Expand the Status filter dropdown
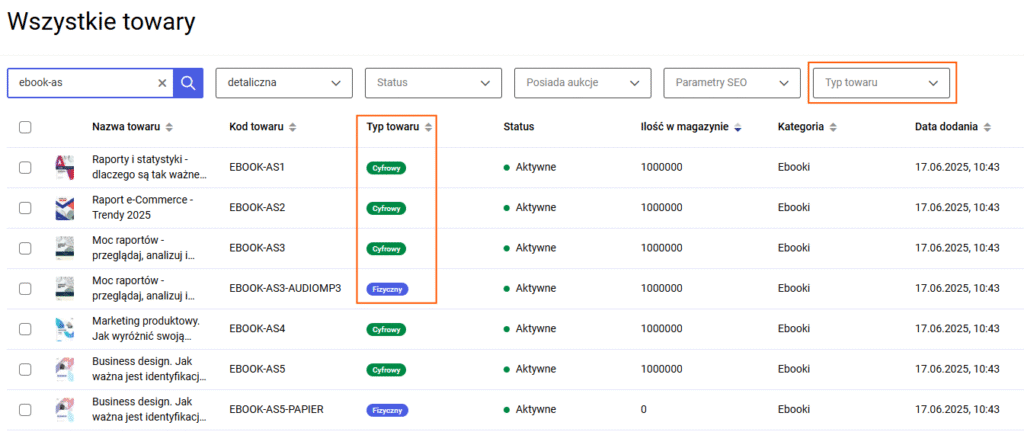The image size is (1024, 432). [x=433, y=83]
